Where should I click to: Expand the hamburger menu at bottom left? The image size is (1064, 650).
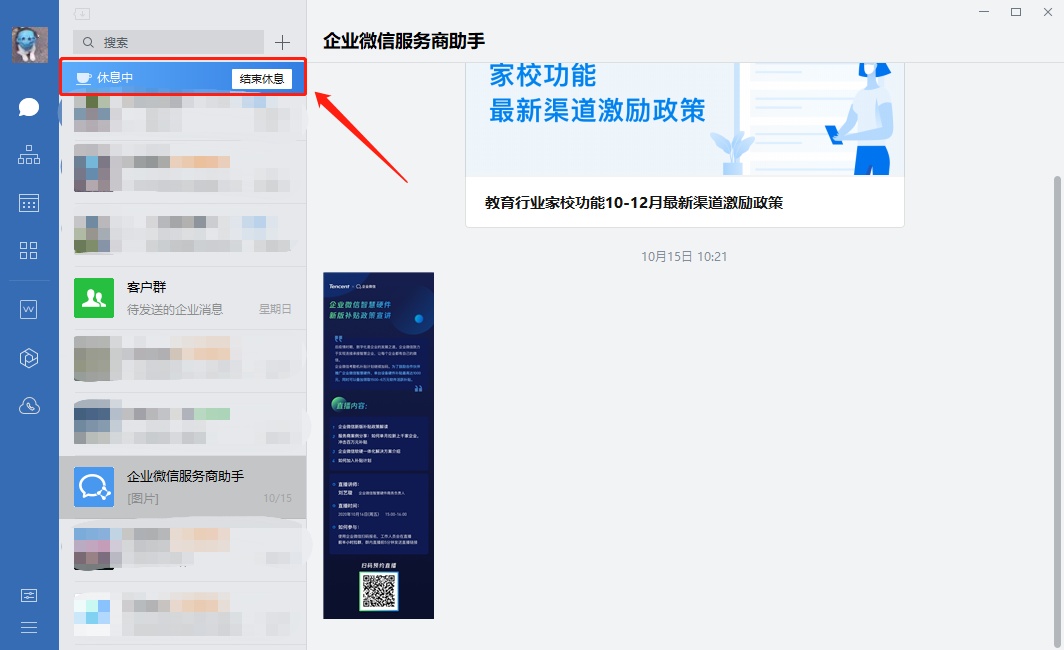tap(29, 627)
